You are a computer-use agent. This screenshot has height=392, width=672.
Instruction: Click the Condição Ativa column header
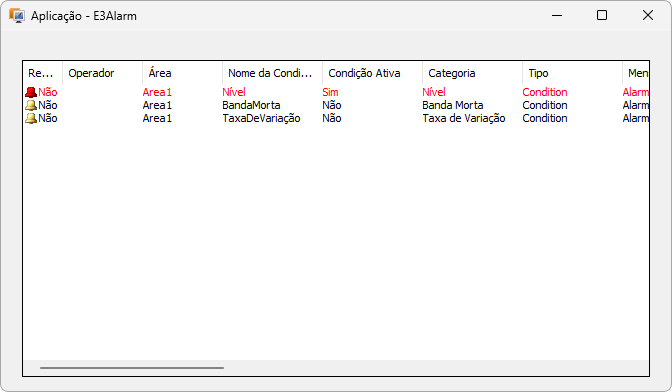(372, 73)
